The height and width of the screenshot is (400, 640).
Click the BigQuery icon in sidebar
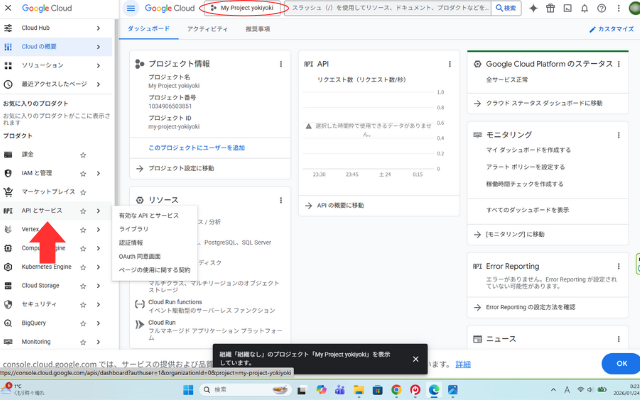[10, 323]
